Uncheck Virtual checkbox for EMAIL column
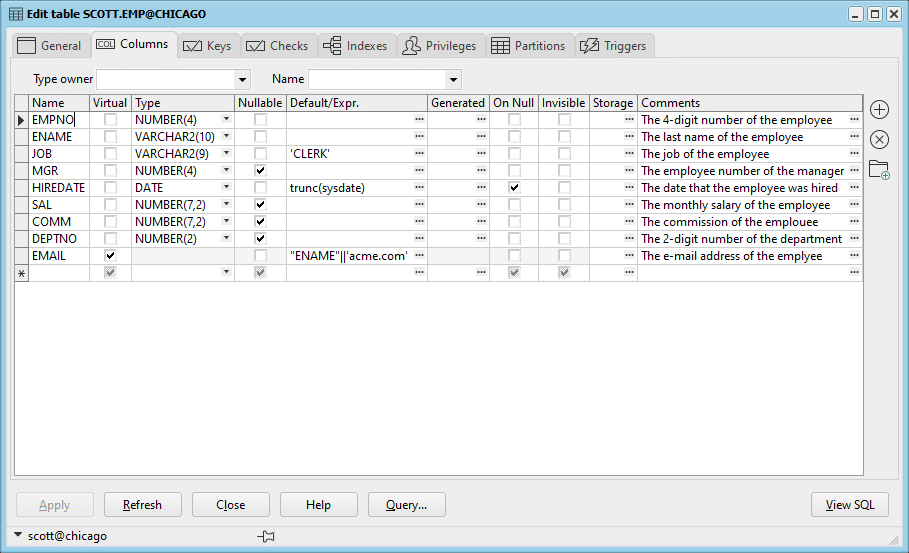Image resolution: width=909 pixels, height=553 pixels. point(110,255)
